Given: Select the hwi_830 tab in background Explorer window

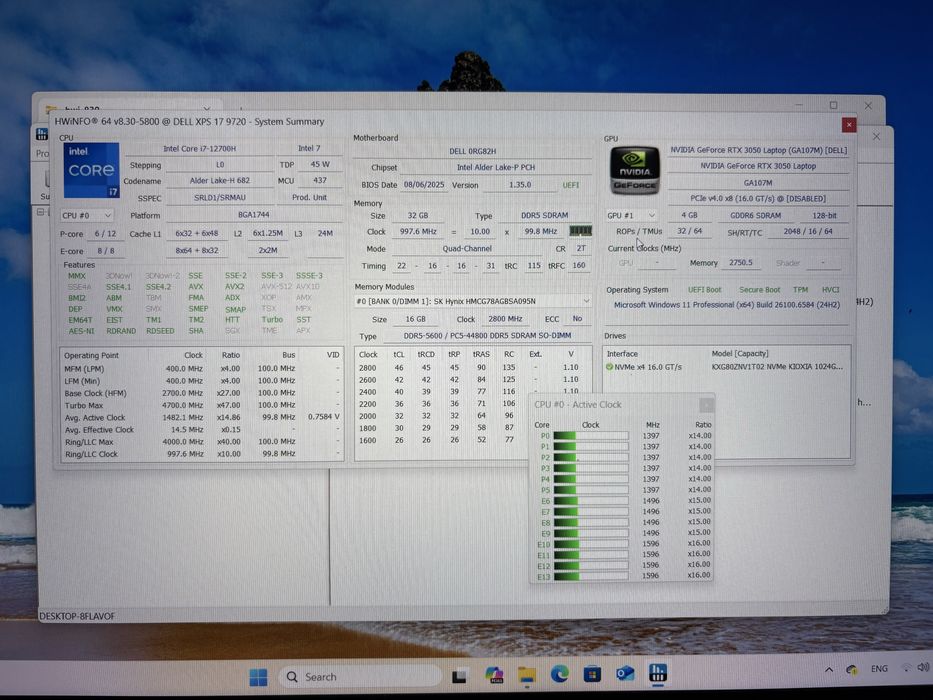Looking at the screenshot, I should pyautogui.click(x=132, y=109).
